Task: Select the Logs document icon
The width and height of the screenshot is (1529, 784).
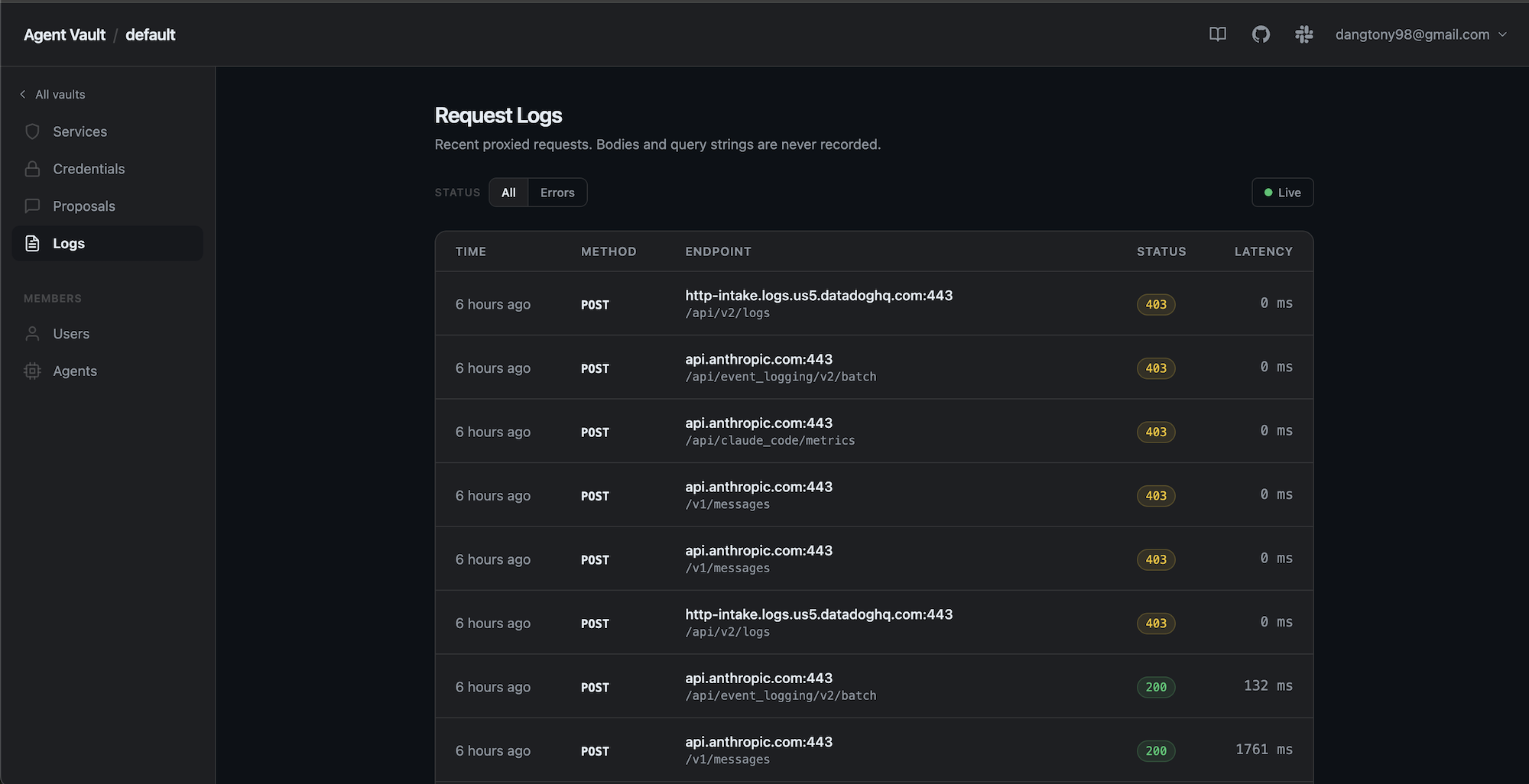Action: (x=31, y=243)
